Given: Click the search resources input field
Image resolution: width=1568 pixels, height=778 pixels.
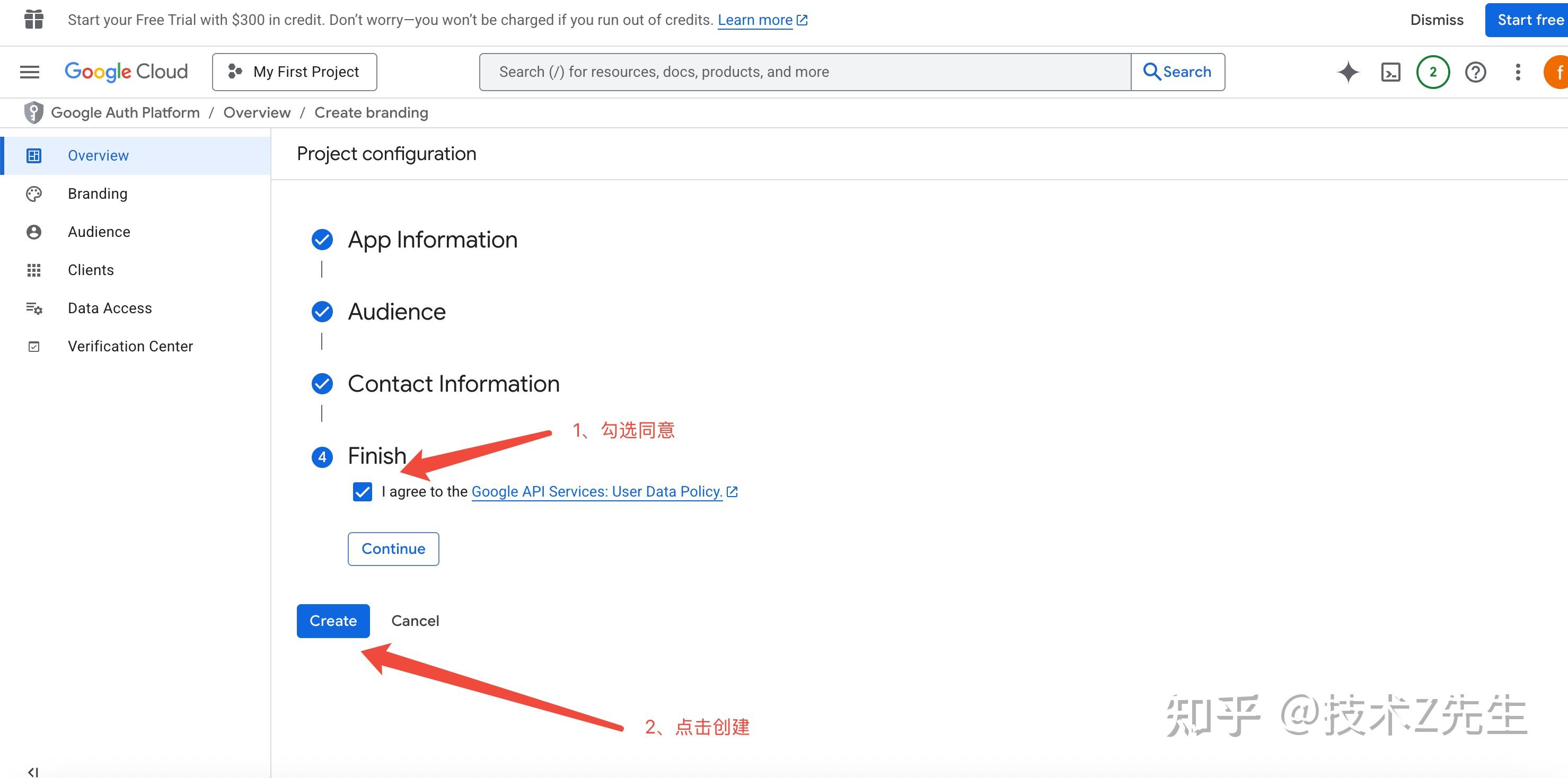Looking at the screenshot, I should (x=791, y=71).
